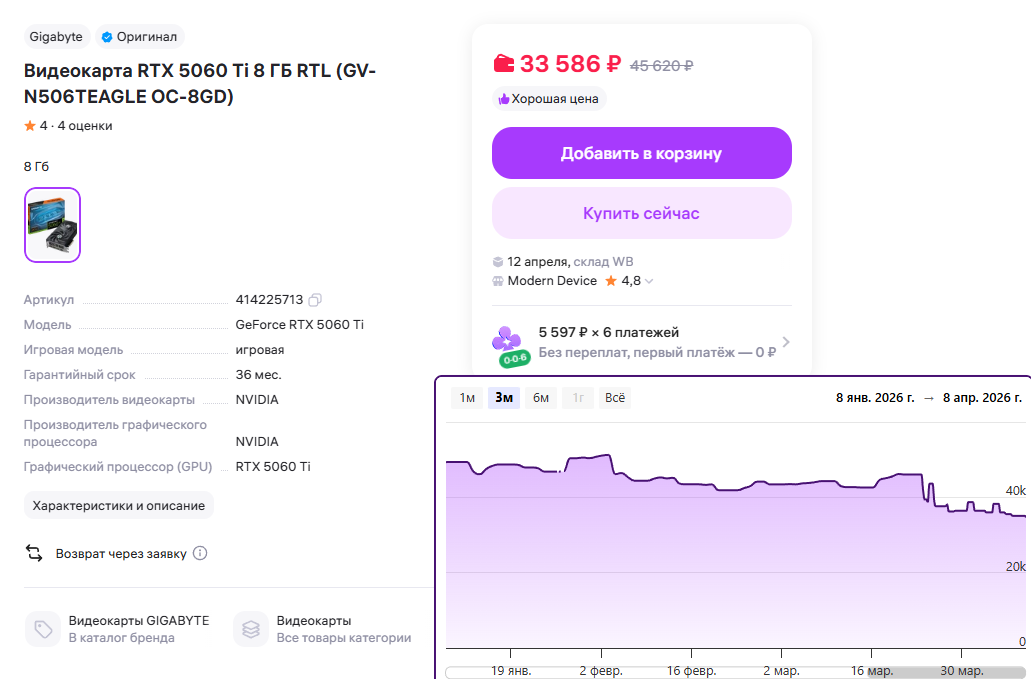Select the 3м chart period

pyautogui.click(x=503, y=398)
